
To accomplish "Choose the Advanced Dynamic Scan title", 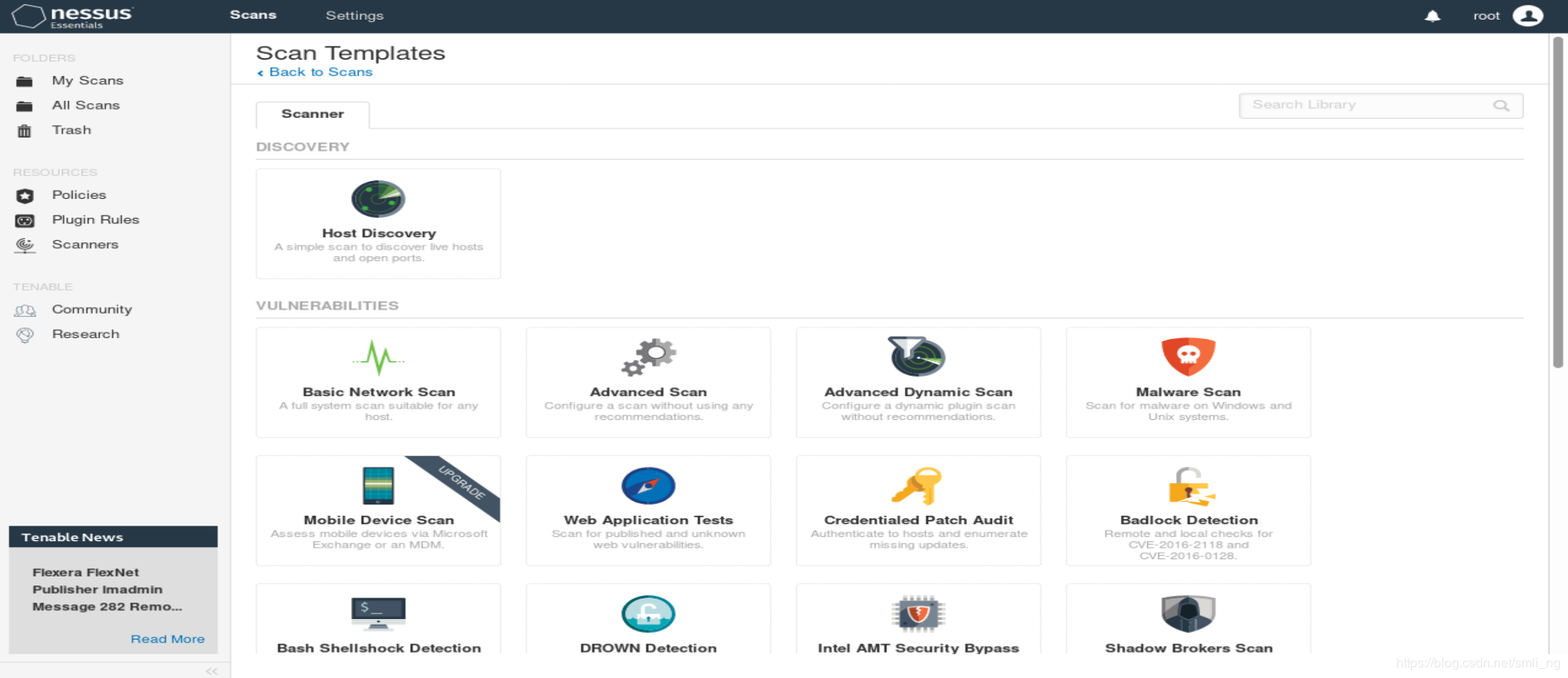I will [x=918, y=392].
